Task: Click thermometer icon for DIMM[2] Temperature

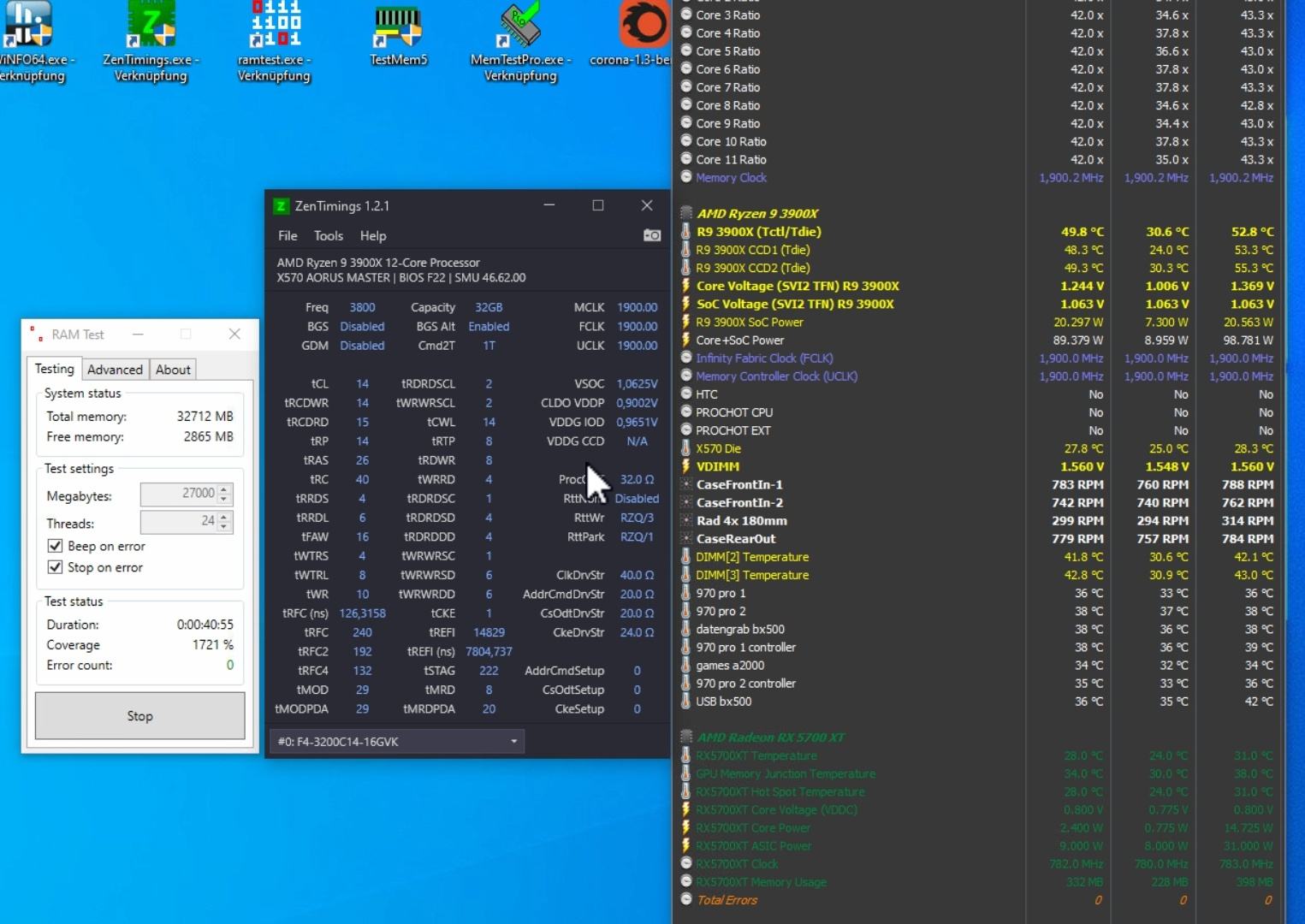Action: [x=686, y=556]
